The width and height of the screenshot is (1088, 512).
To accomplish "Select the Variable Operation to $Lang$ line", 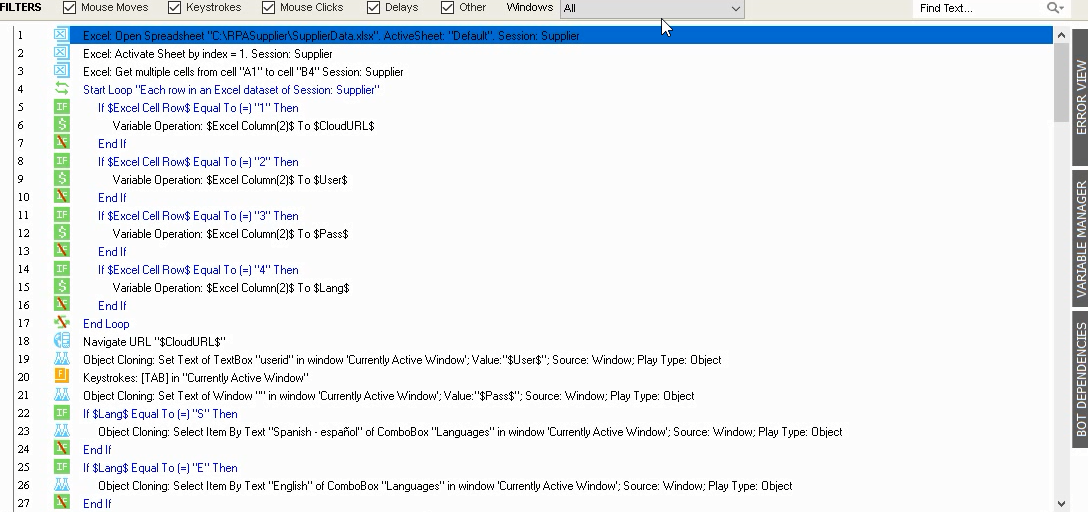I will tap(230, 288).
